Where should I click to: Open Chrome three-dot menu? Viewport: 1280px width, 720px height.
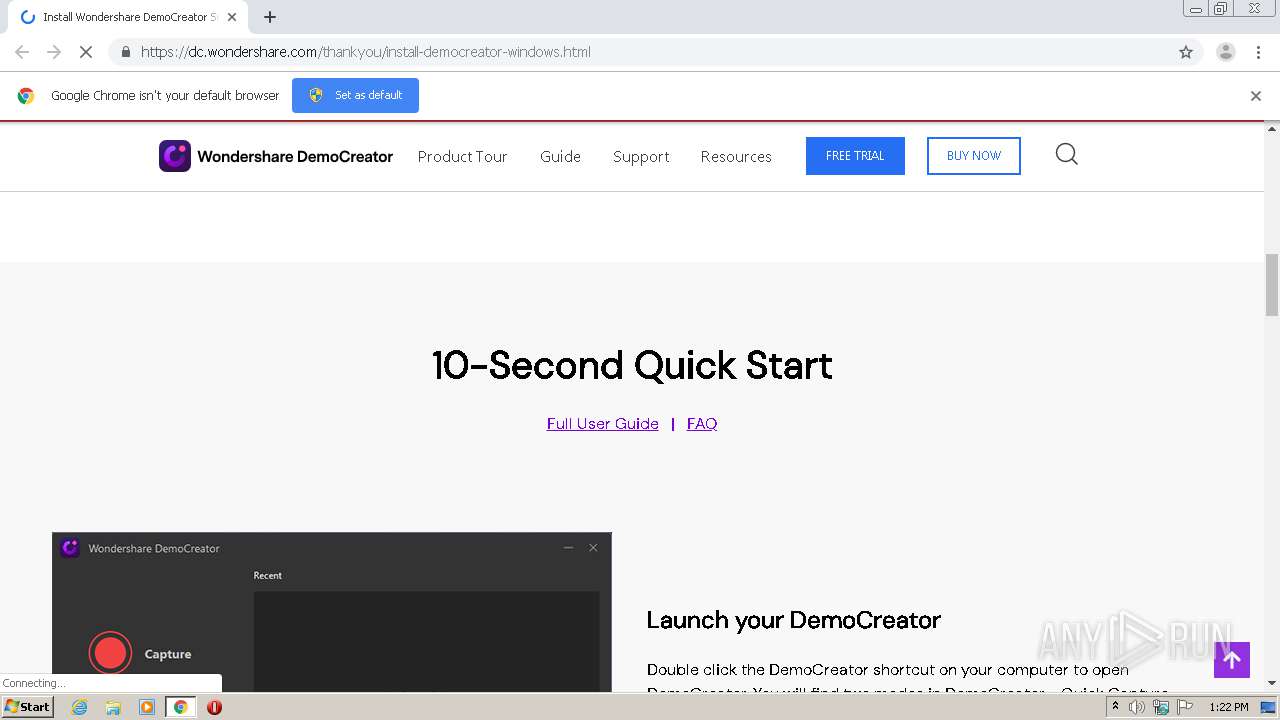point(1258,52)
